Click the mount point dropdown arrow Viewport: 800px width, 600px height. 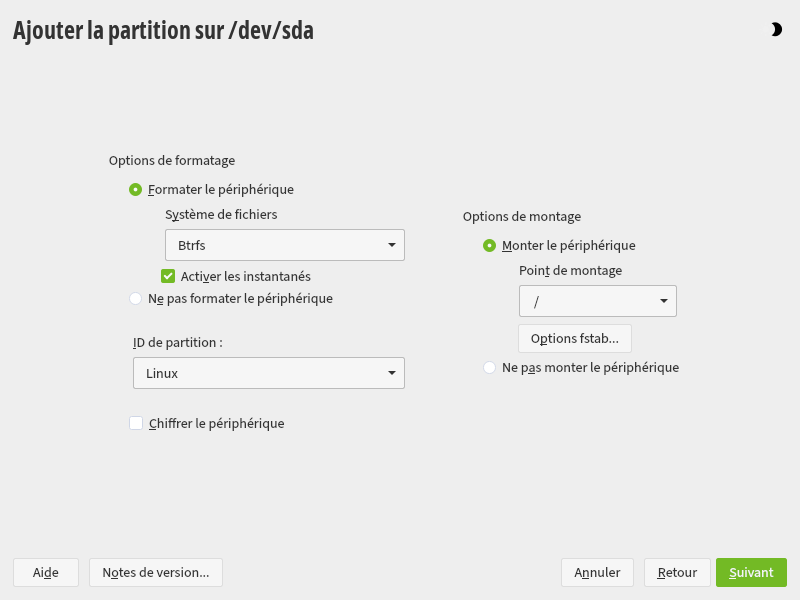tap(664, 301)
